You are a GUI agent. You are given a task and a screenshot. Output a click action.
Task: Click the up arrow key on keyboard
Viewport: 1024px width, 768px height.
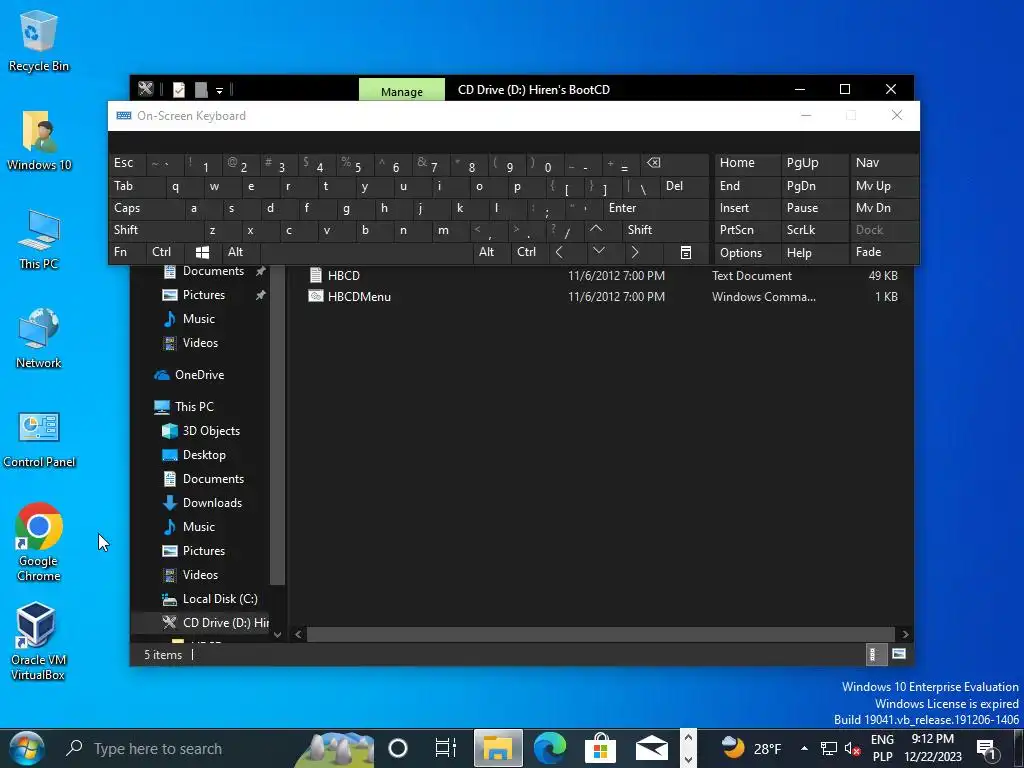tap(596, 230)
